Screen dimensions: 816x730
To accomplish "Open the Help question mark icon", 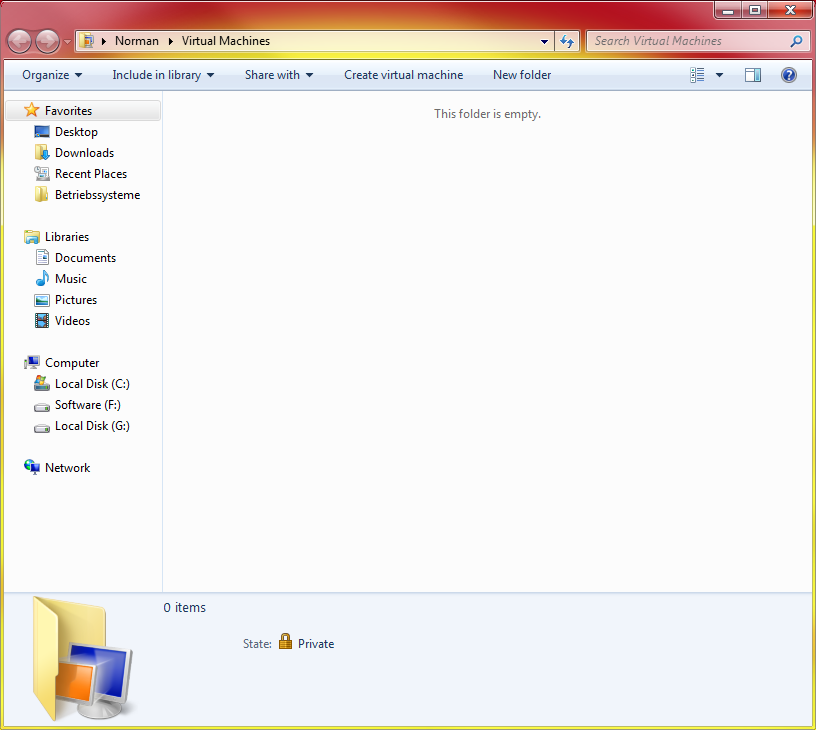I will click(x=788, y=75).
